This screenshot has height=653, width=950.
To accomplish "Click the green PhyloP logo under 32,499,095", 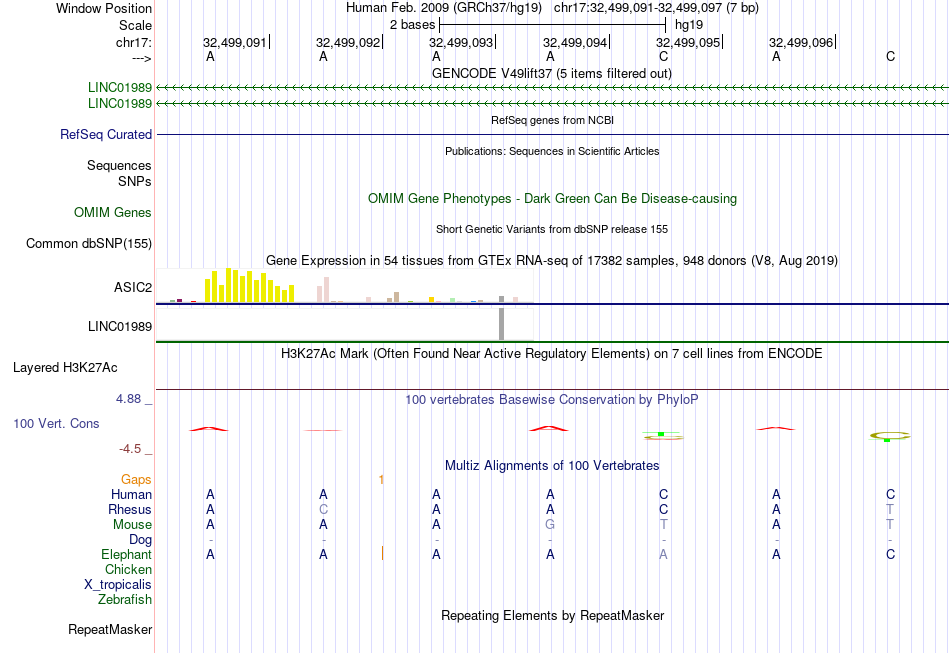I will click(x=663, y=436).
